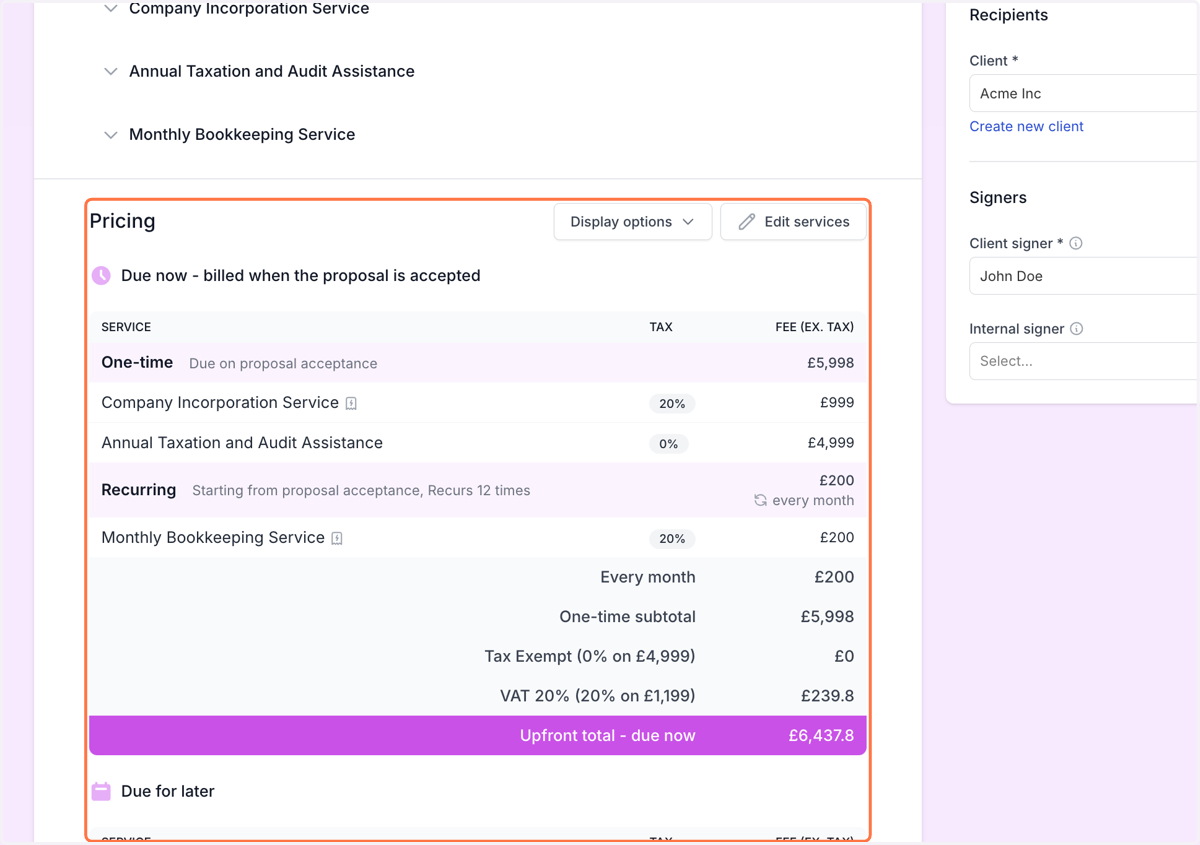The width and height of the screenshot is (1200, 845).
Task: Click the Monthly Bookkeeping Service pricing row name
Action: click(213, 538)
